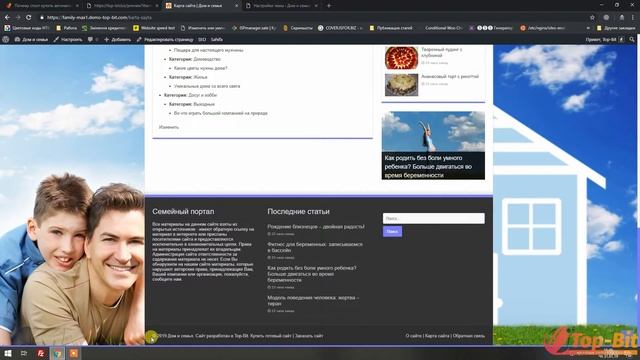Click 'Настроить' in the admin bar
The image size is (640, 360).
click(x=68, y=40)
